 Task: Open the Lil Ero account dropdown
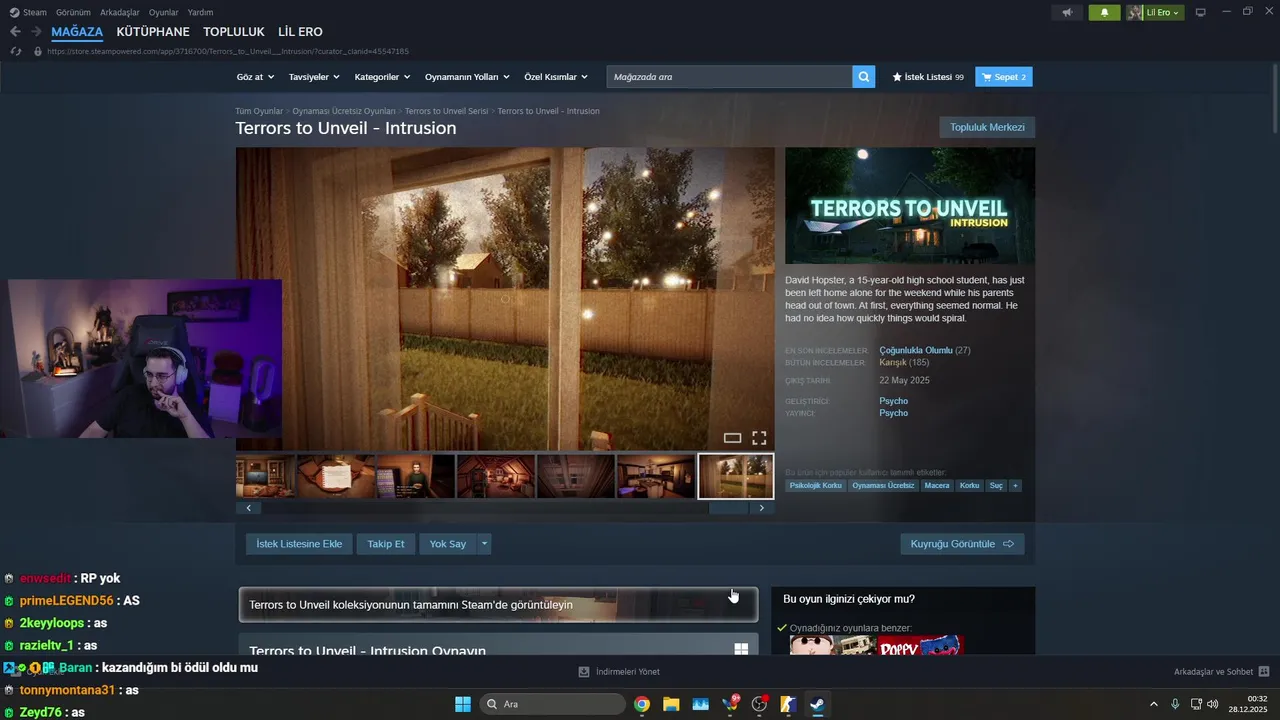tap(1156, 12)
